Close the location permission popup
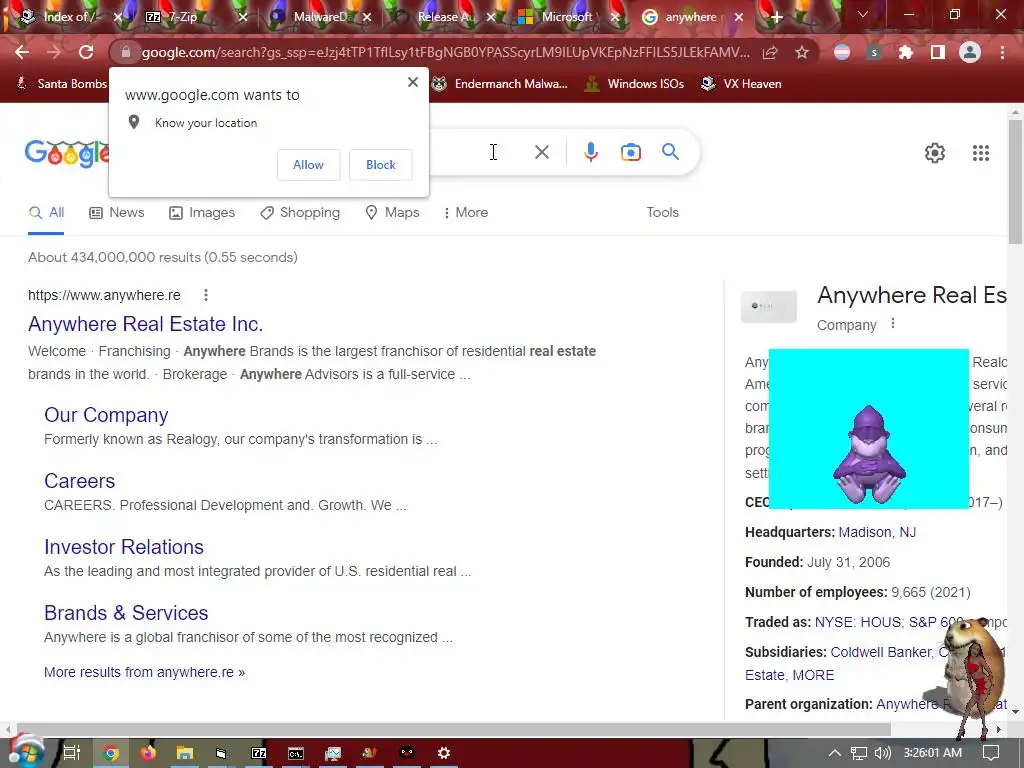 tap(413, 82)
